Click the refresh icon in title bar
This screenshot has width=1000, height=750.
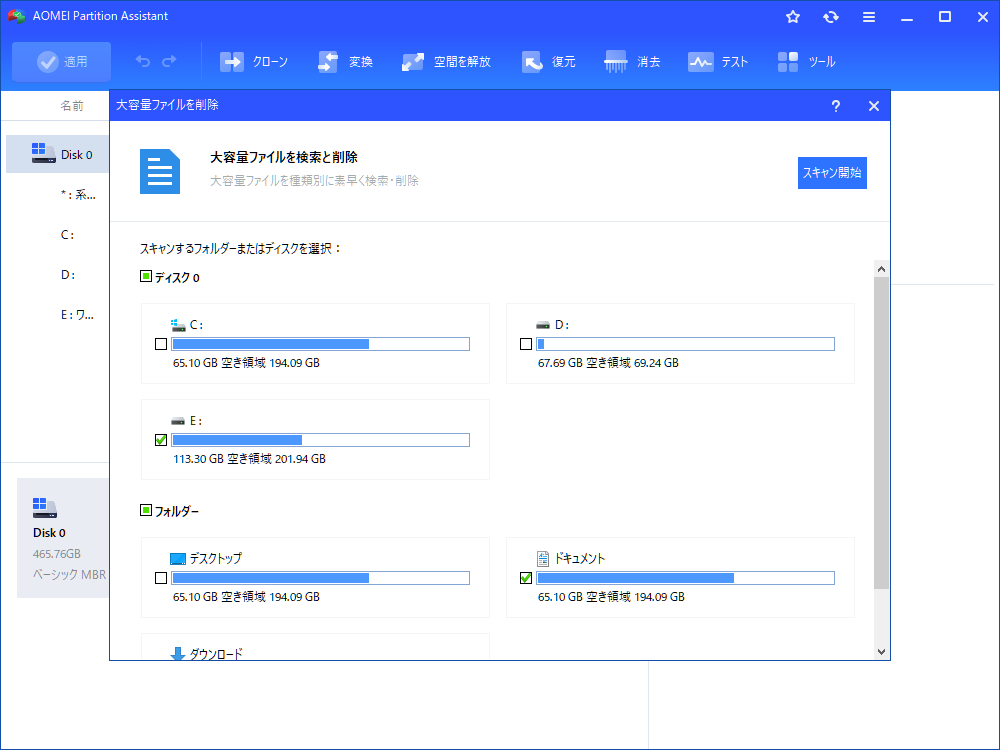pyautogui.click(x=830, y=17)
